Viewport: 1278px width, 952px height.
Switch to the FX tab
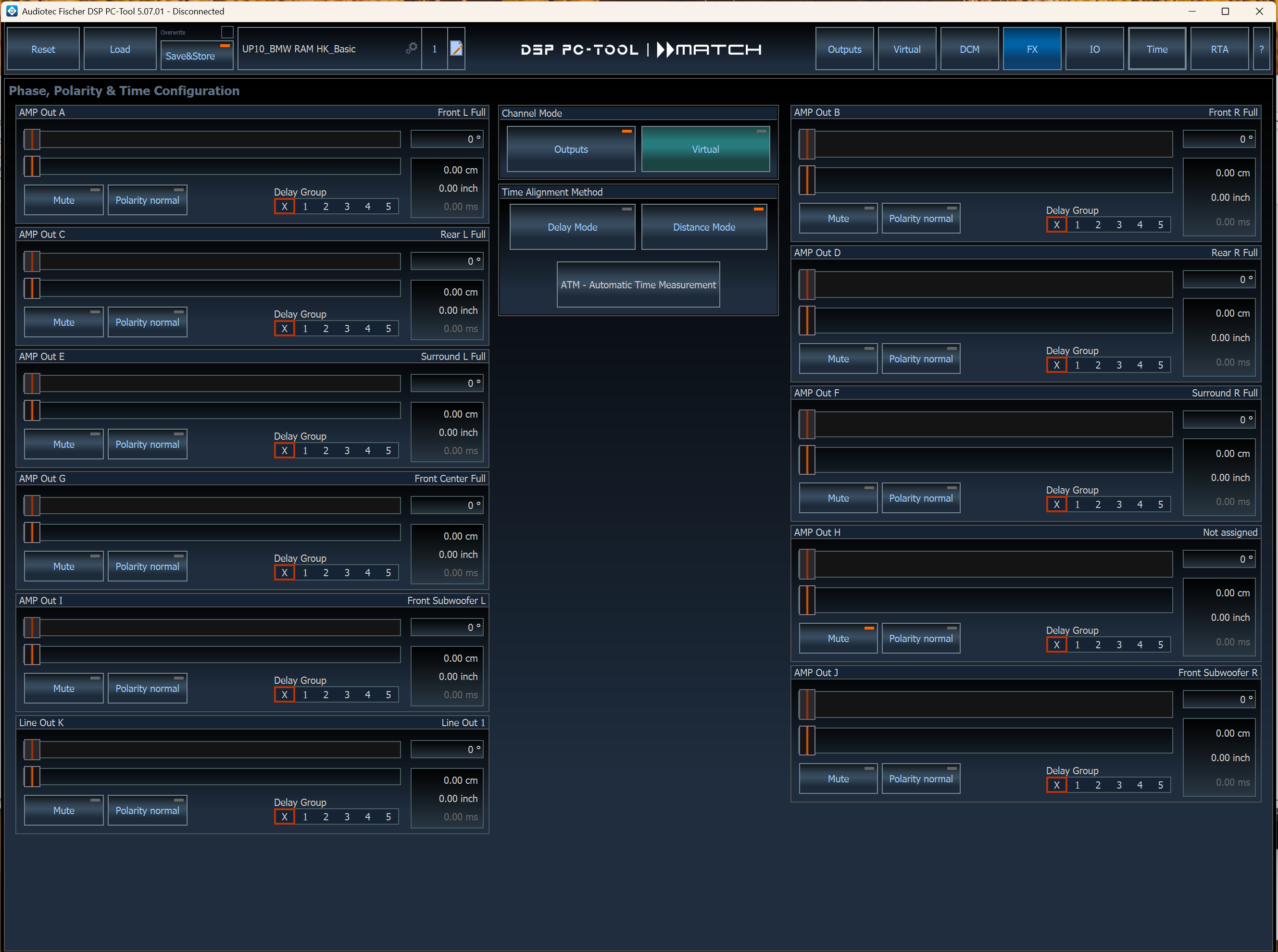tap(1032, 49)
